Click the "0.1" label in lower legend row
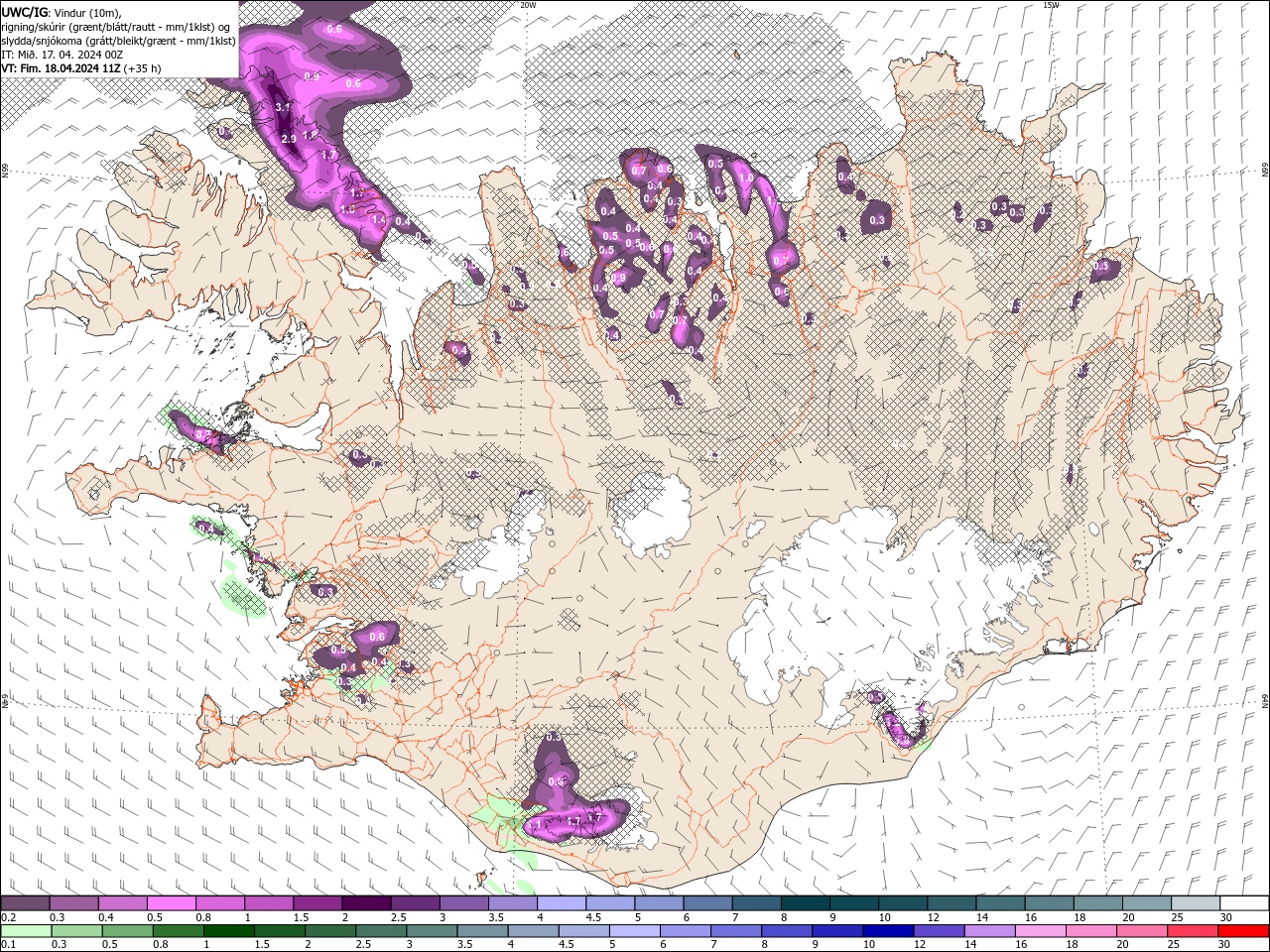 (7, 945)
